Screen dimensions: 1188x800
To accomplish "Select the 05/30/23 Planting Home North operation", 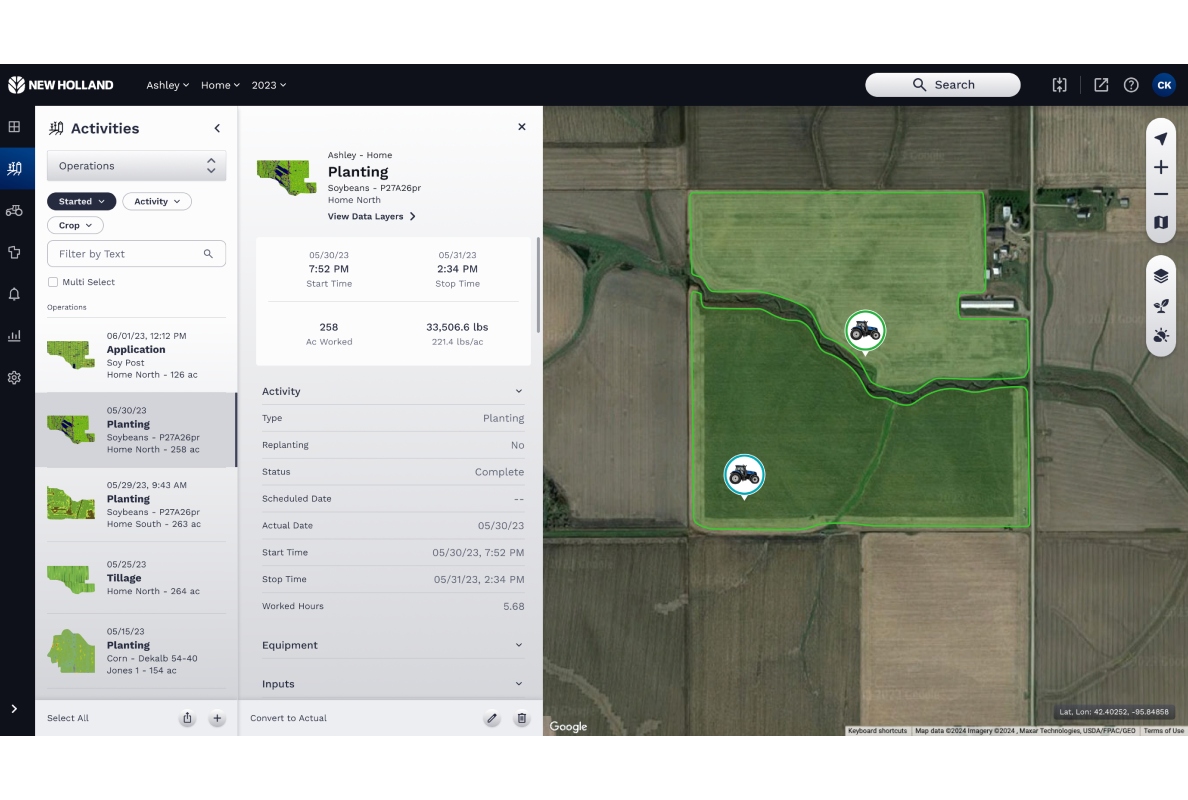I will tap(136, 430).
